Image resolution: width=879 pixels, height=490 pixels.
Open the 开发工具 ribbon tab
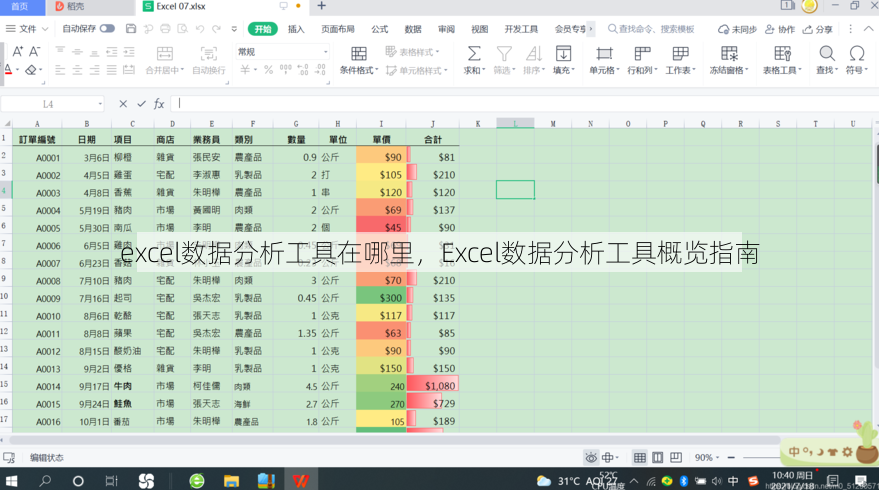click(521, 29)
